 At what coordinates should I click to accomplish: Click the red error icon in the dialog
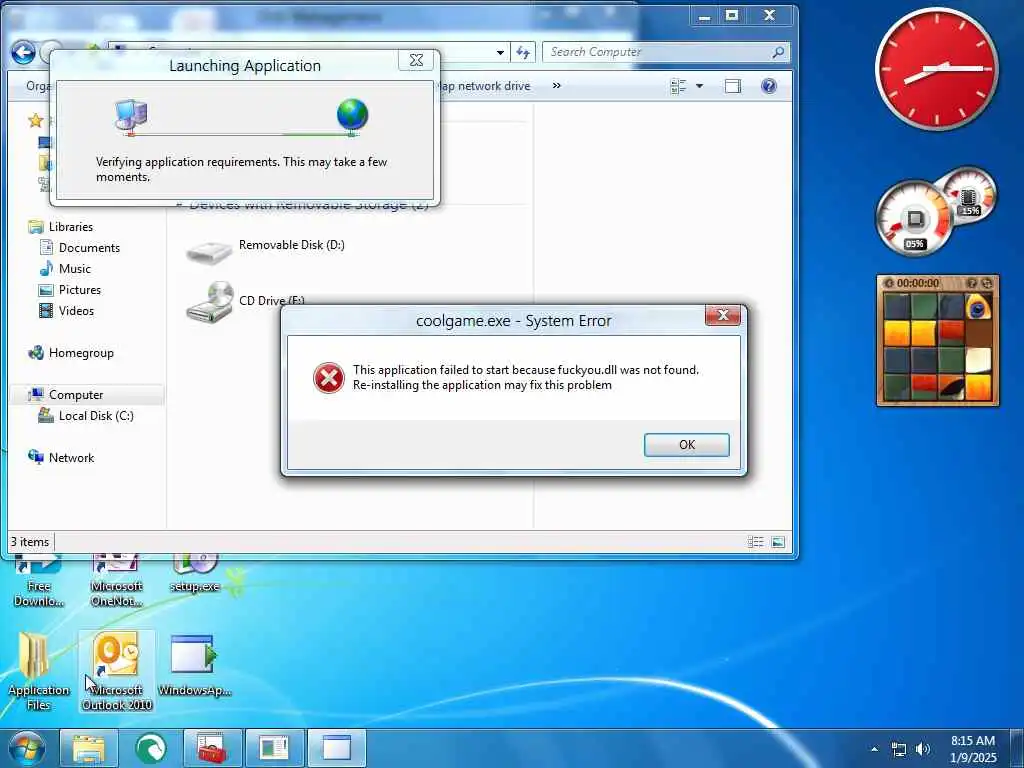[x=328, y=378]
